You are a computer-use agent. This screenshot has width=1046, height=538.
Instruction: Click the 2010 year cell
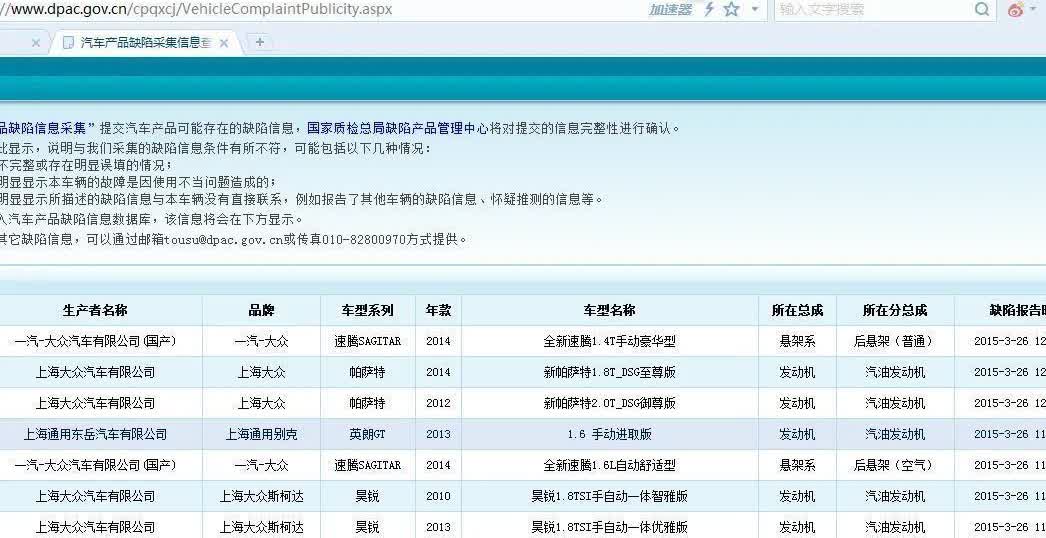(x=438, y=496)
